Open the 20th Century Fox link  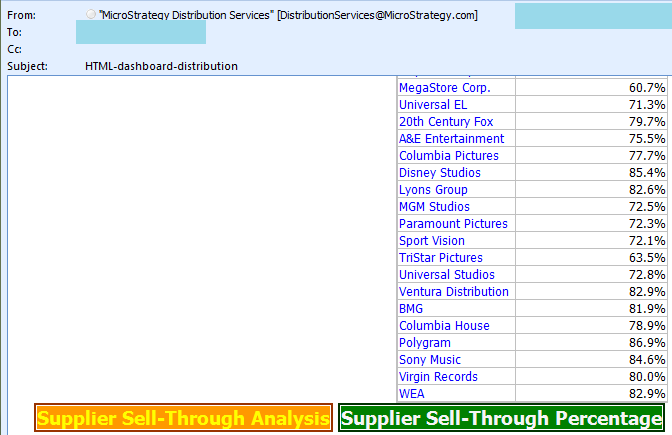tap(446, 122)
